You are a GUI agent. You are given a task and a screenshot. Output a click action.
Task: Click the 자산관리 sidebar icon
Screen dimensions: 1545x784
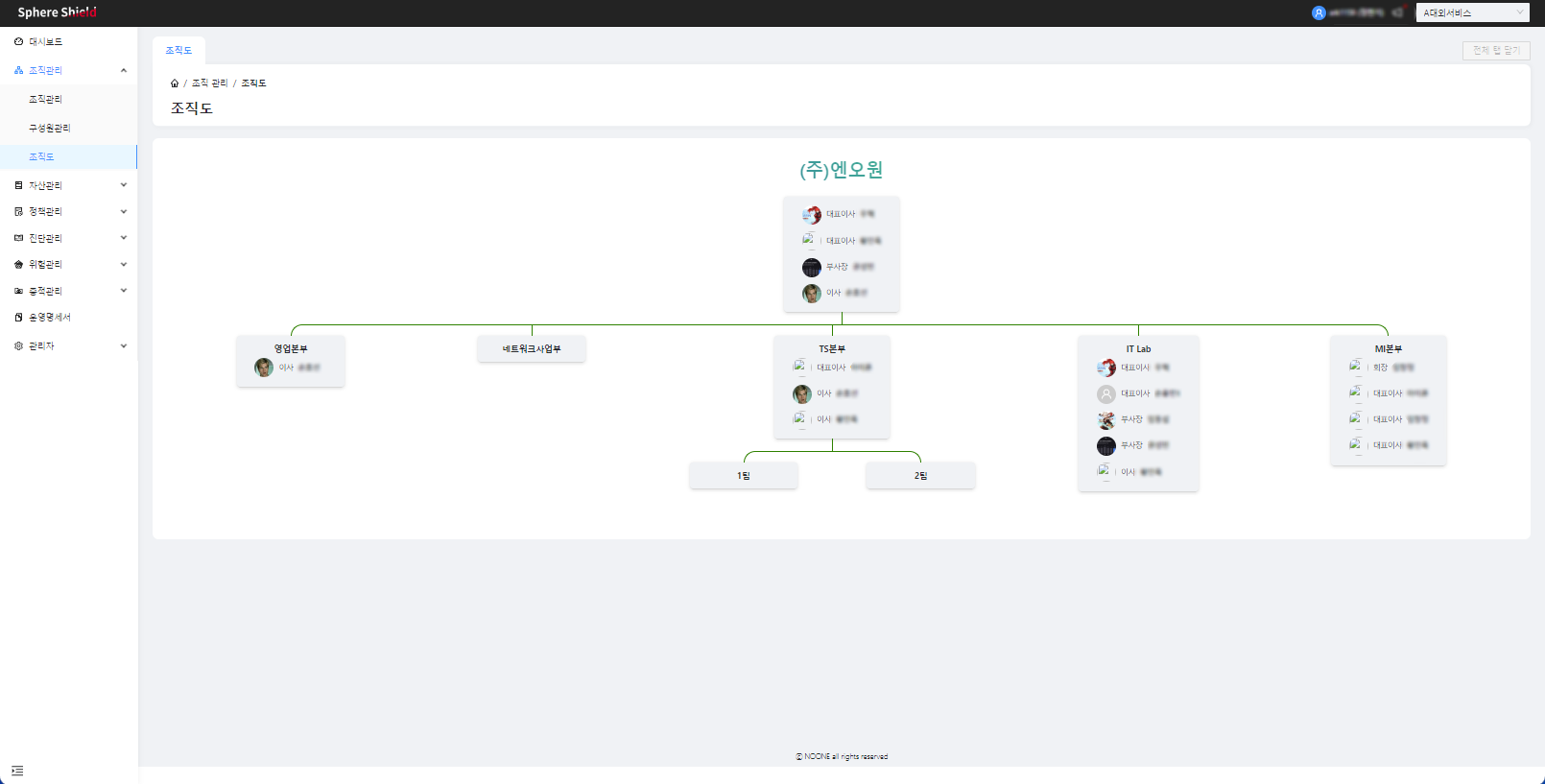click(x=18, y=185)
